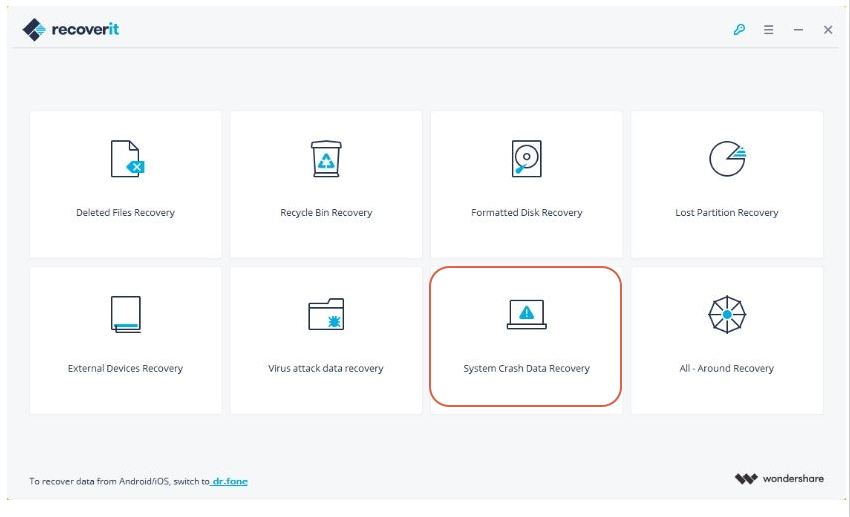This screenshot has width=850, height=517.
Task: Select the External Devices Recovery label
Action: coord(125,368)
